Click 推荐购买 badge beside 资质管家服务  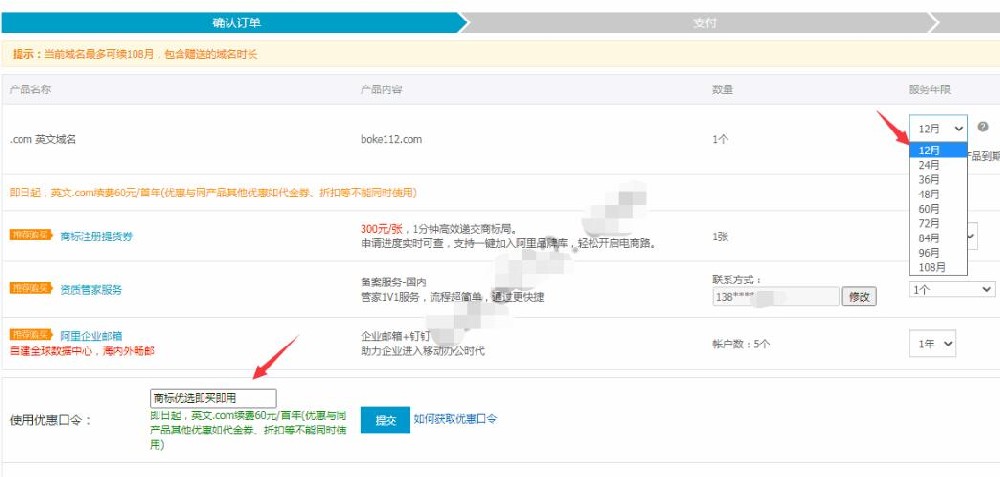30,289
